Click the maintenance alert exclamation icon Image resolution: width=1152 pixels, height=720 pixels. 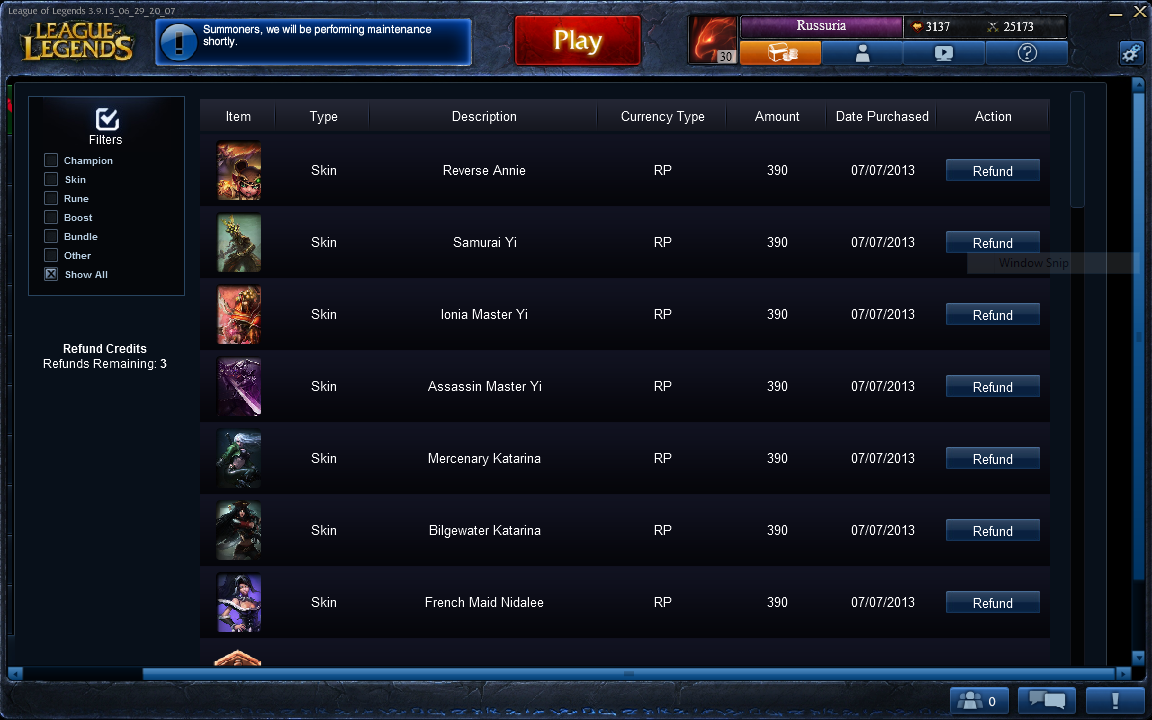pos(179,42)
